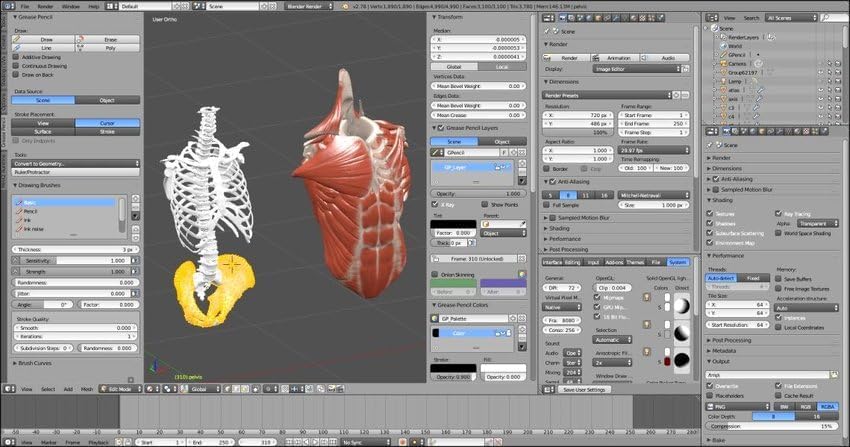Switch to the Themes preferences tab
This screenshot has height=447, width=850.
pos(636,262)
